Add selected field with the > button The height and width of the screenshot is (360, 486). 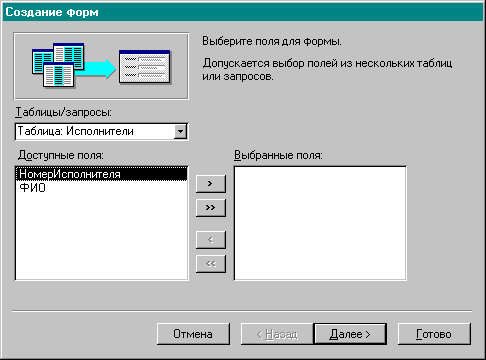click(x=211, y=183)
